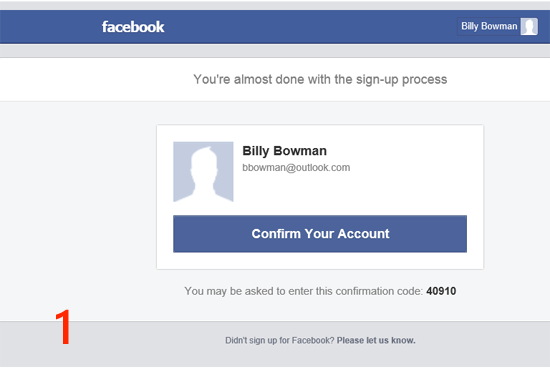Select the large profile silhouette picture
The width and height of the screenshot is (550, 372).
[x=203, y=171]
